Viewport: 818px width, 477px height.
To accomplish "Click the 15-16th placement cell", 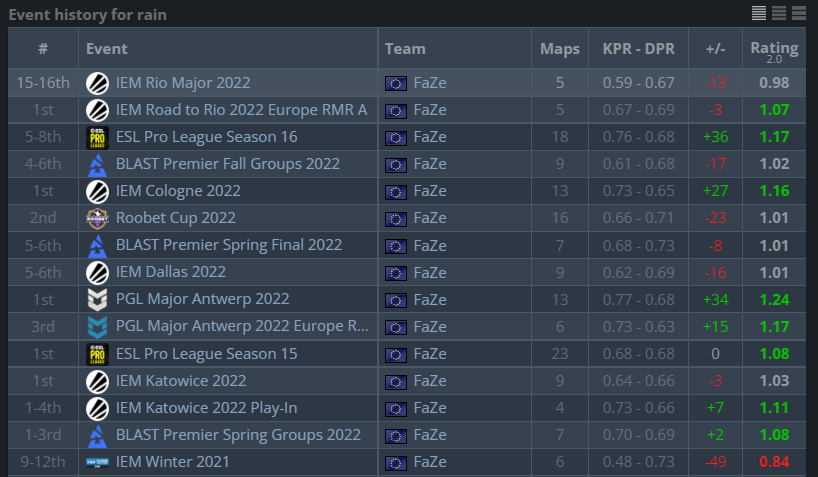I will point(43,83).
